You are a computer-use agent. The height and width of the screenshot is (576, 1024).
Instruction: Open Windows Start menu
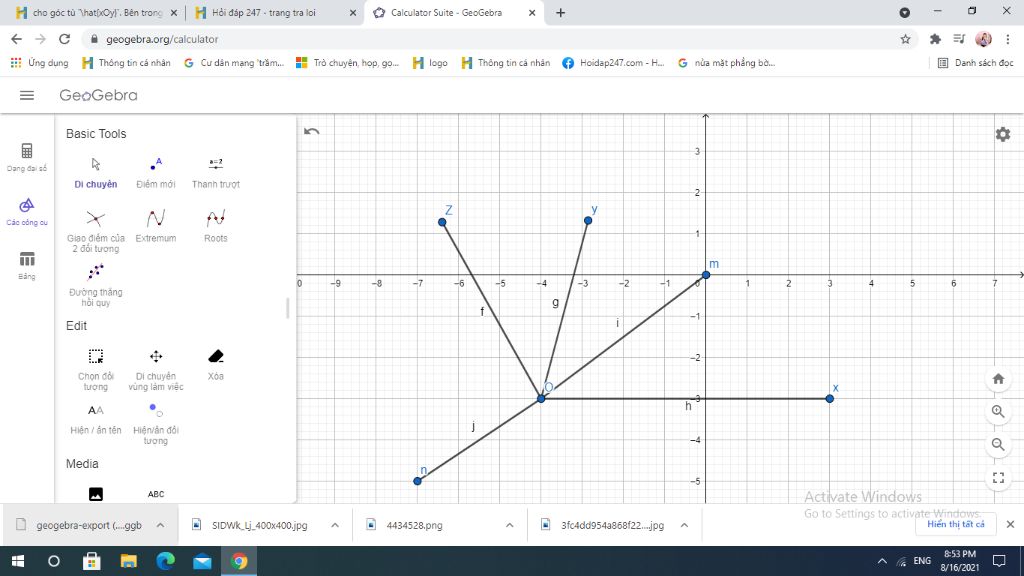(18, 561)
